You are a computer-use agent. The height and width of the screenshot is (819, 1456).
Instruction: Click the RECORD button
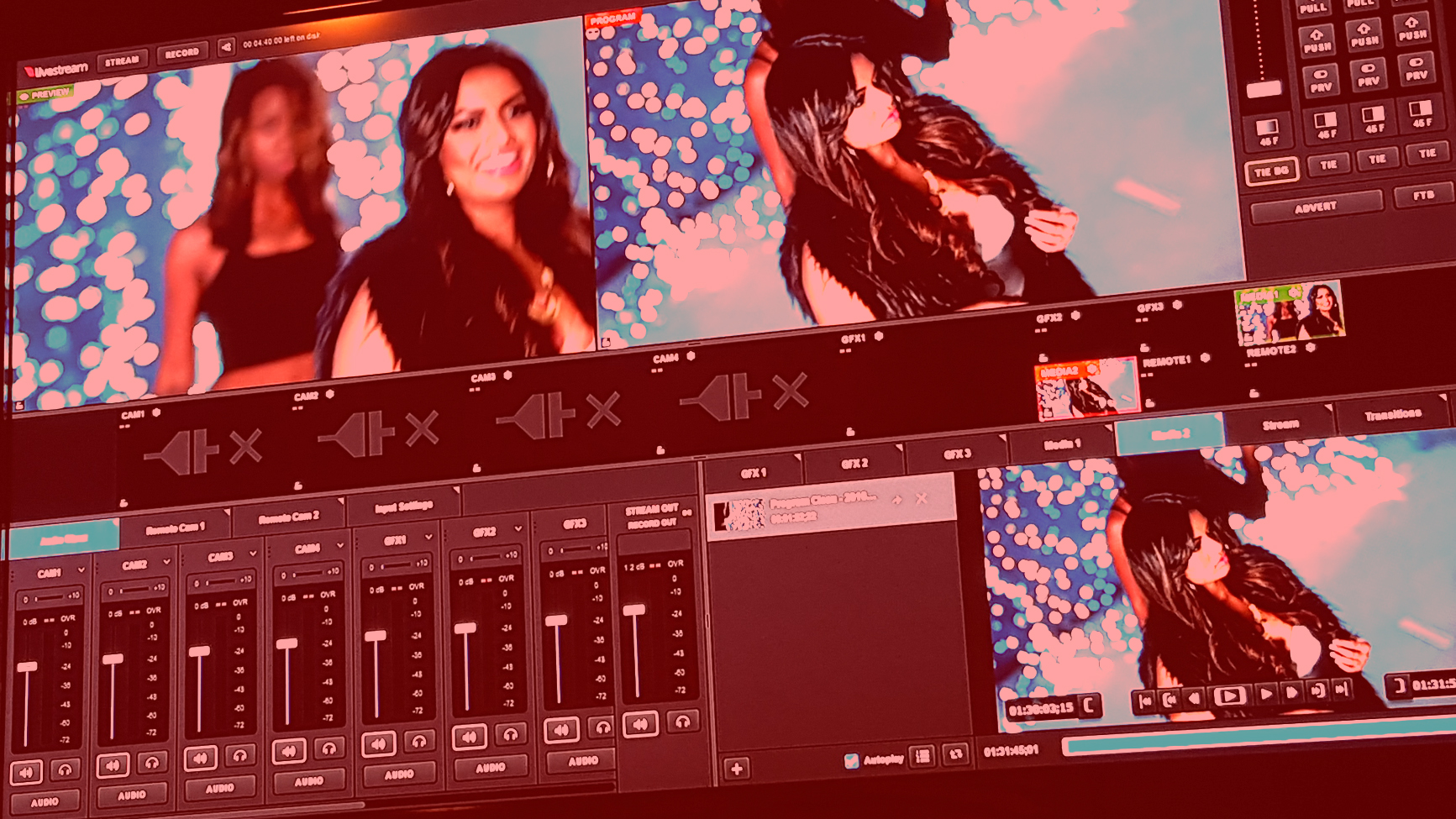point(181,53)
